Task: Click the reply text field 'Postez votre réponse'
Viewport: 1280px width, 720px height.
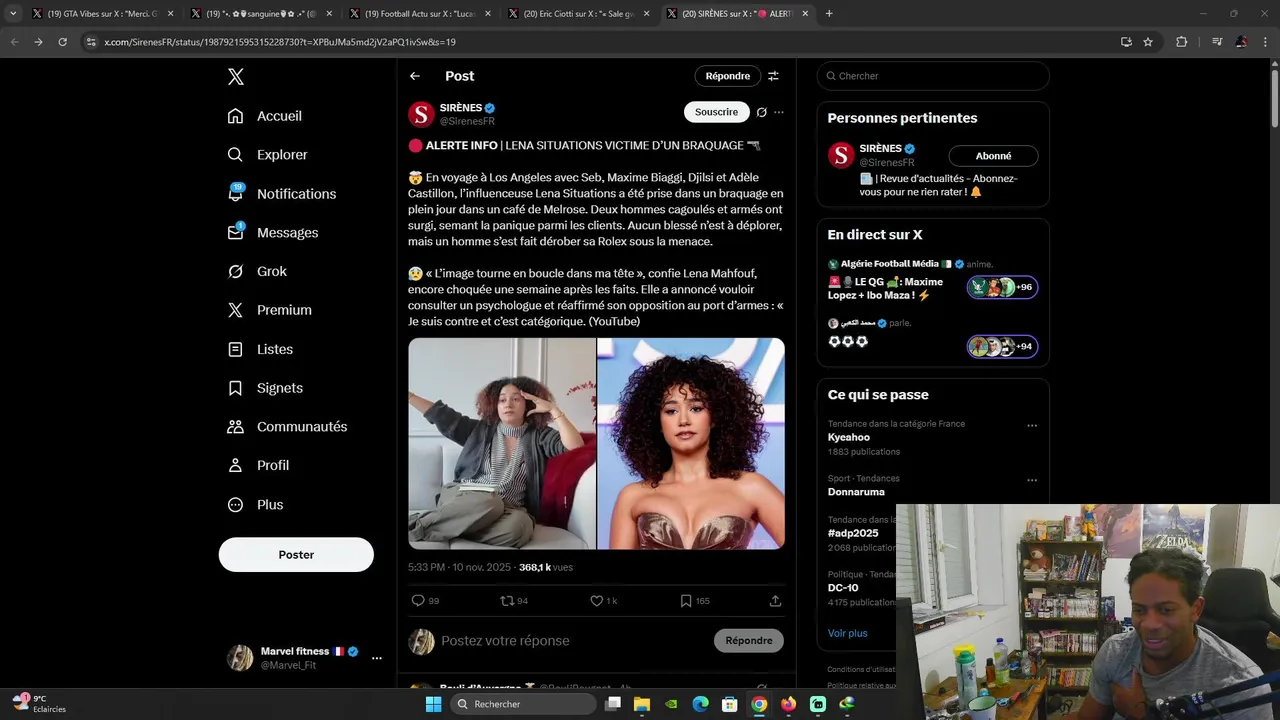Action: (x=505, y=641)
